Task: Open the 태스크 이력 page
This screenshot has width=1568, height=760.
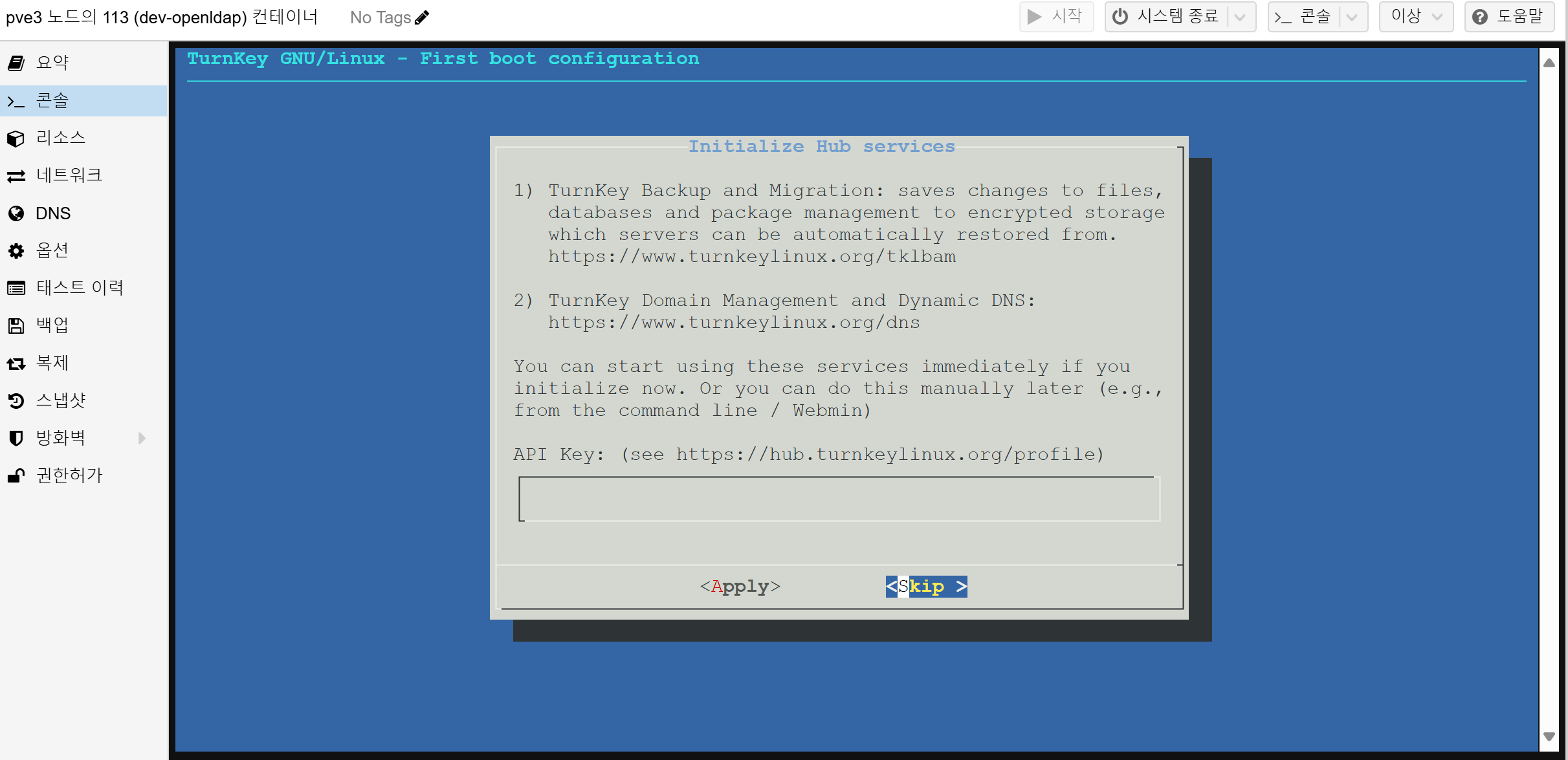Action: 83,288
